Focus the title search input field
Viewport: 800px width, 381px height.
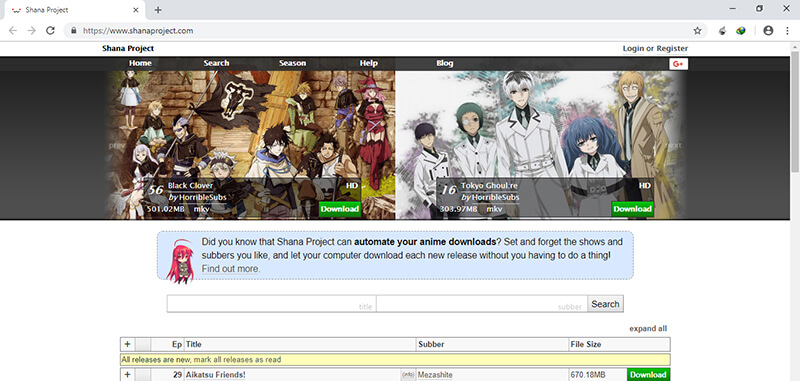[x=271, y=303]
